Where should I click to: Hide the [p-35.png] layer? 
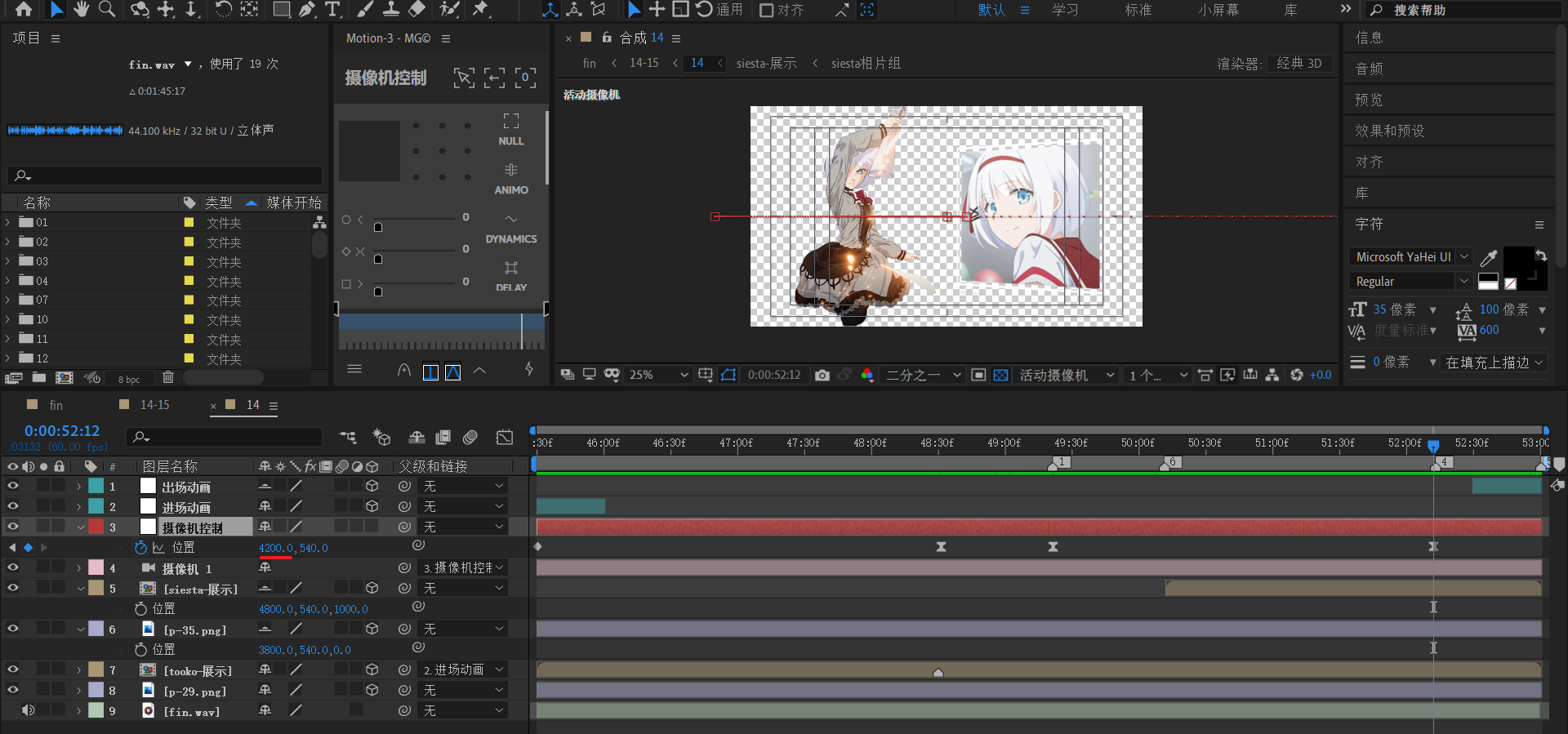point(13,629)
